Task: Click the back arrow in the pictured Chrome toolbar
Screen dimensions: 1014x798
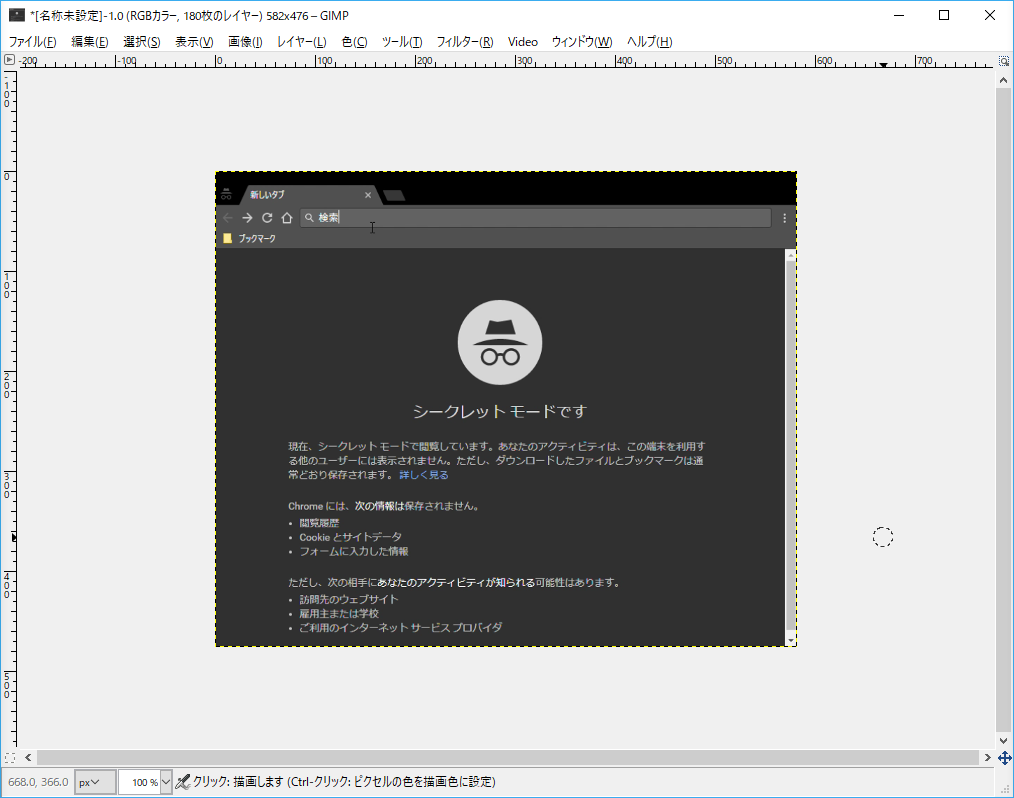Action: (x=228, y=218)
